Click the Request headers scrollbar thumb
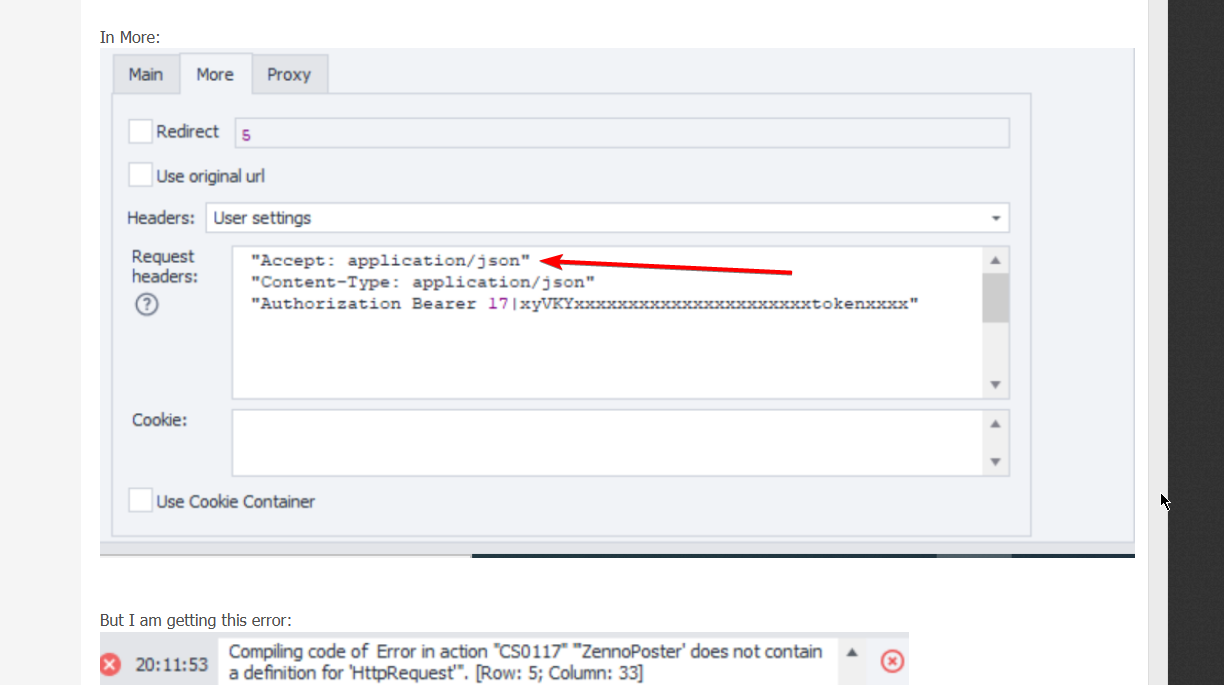Viewport: 1224px width, 685px height. [995, 297]
